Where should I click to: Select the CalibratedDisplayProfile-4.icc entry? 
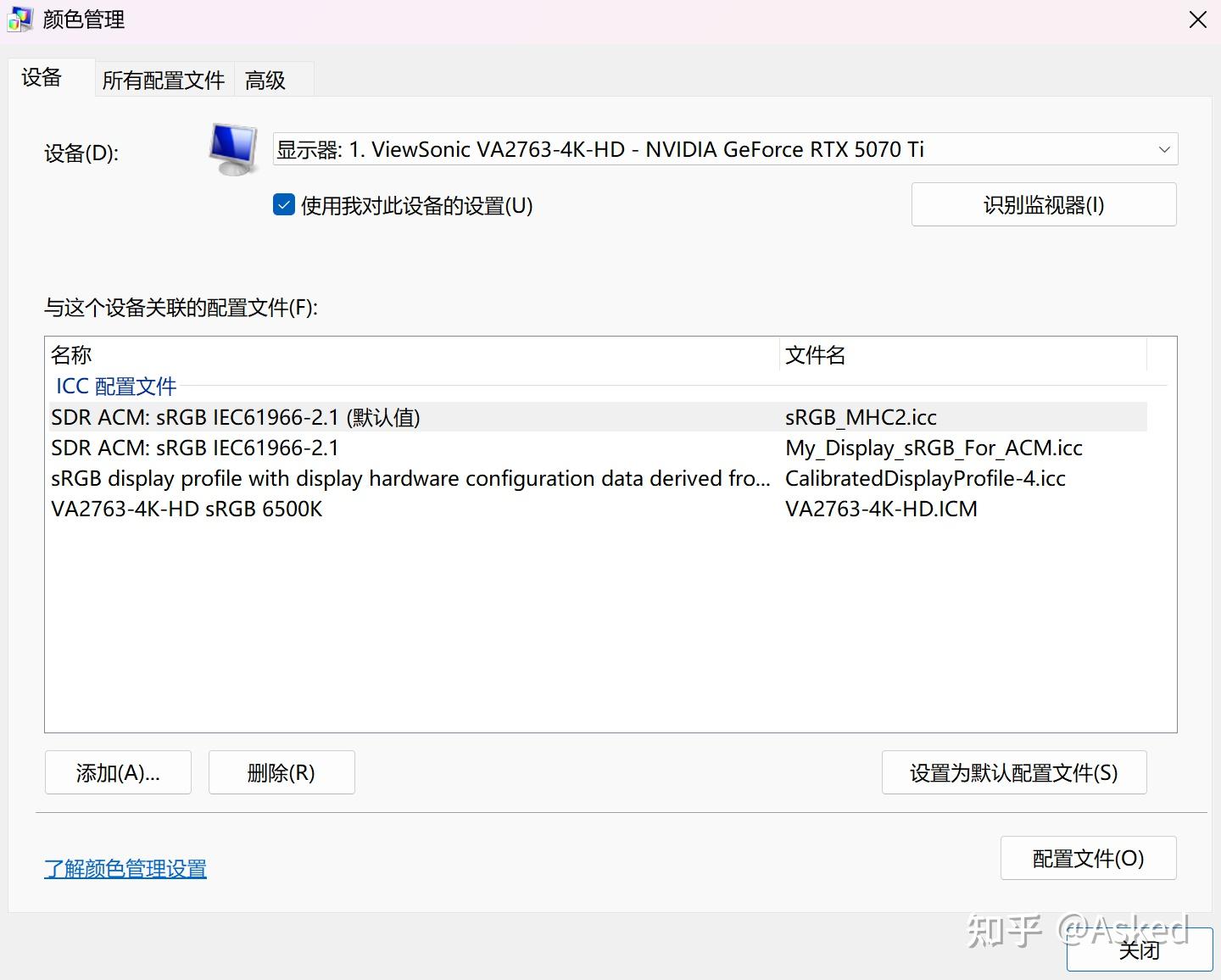click(424, 478)
